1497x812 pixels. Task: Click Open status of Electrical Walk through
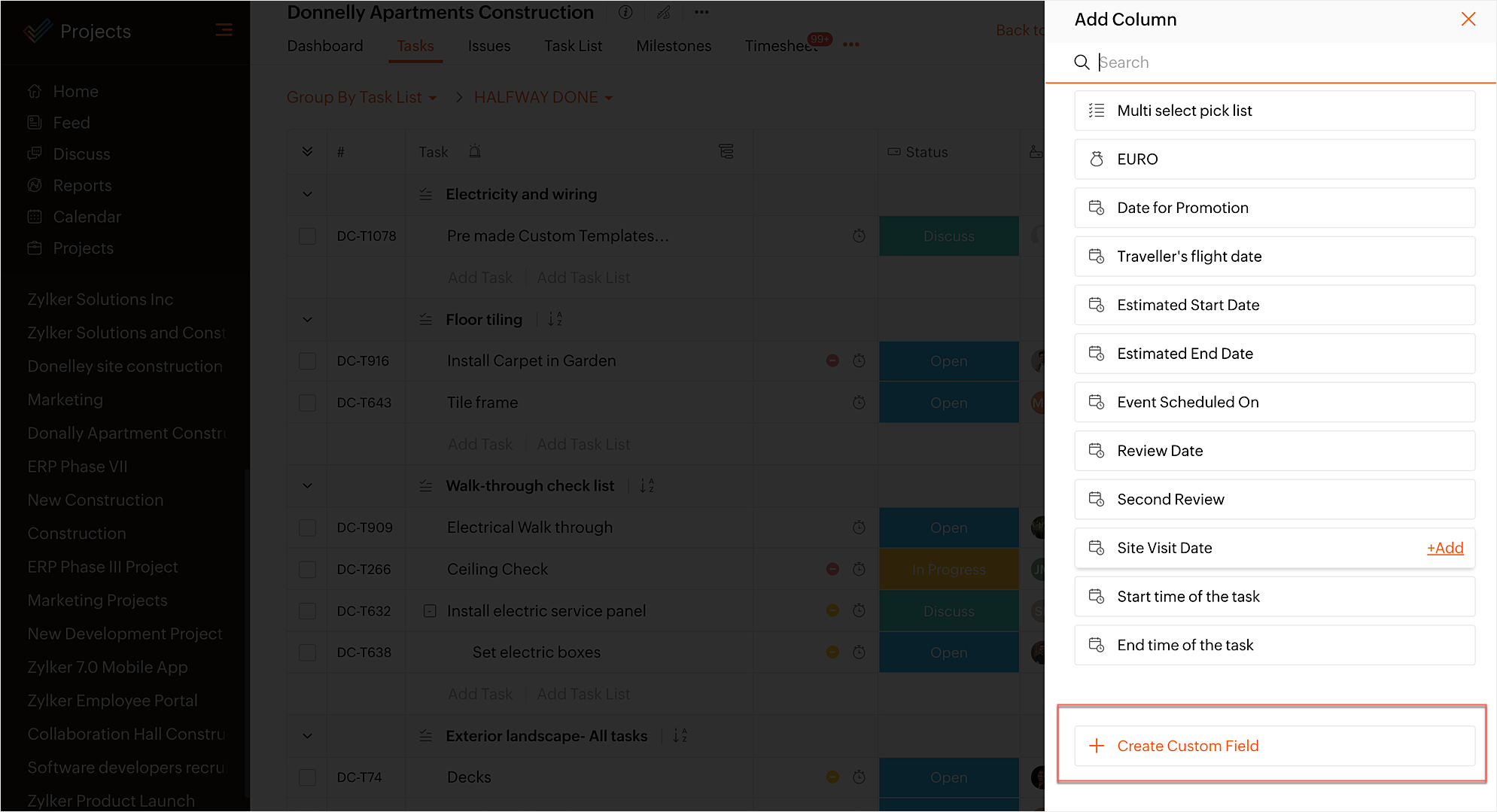click(x=948, y=528)
